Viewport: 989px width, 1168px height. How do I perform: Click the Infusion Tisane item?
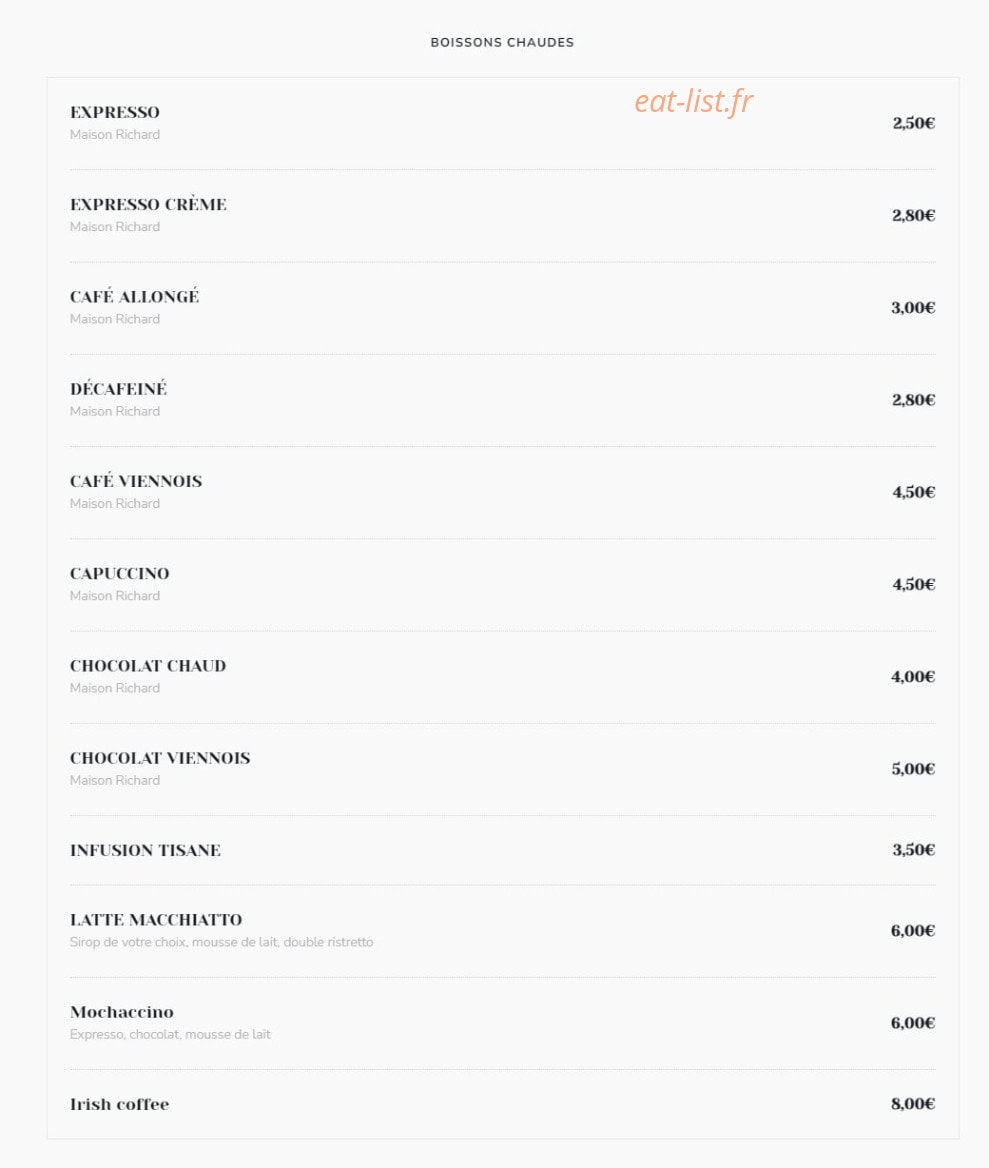[x=145, y=850]
